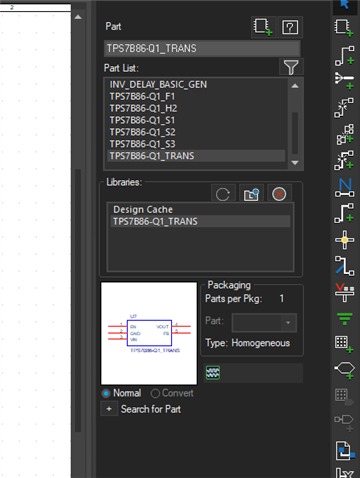Remove library with red X icon
360x478 pixels.
coord(279,194)
